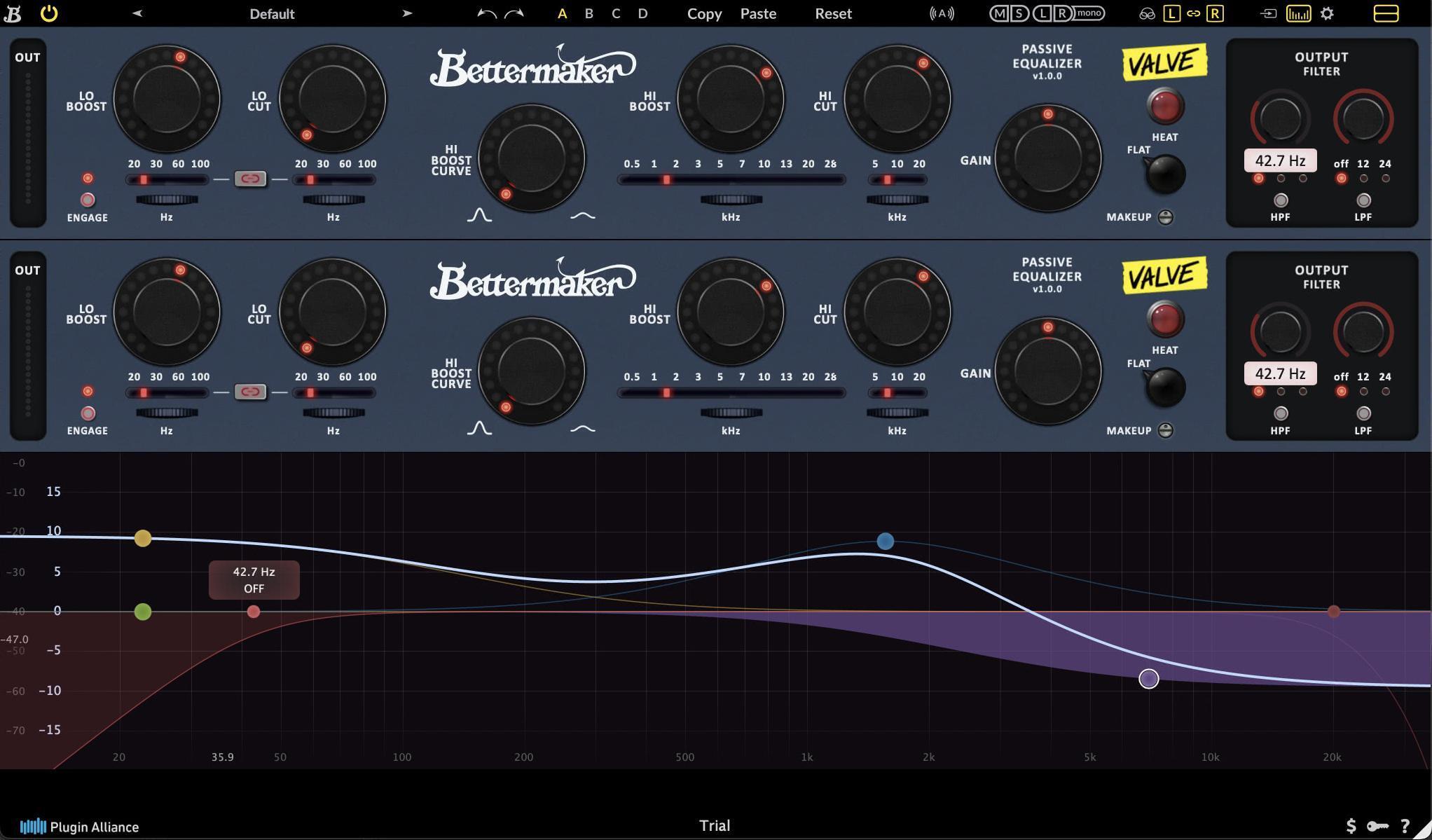Click top channel VALVE badge
The image size is (1432, 840).
coord(1164,62)
